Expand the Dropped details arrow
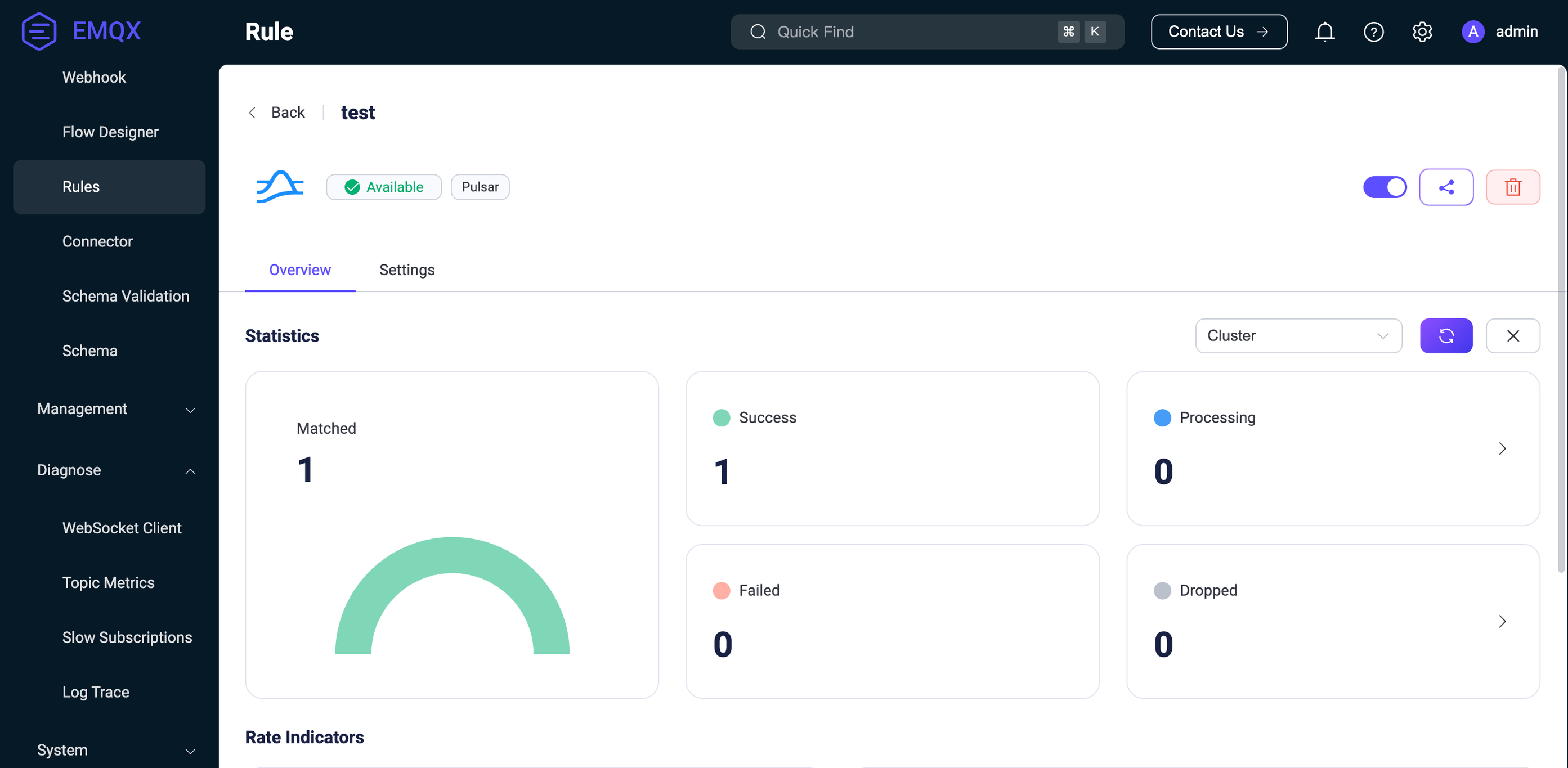The width and height of the screenshot is (1568, 768). pos(1503,621)
